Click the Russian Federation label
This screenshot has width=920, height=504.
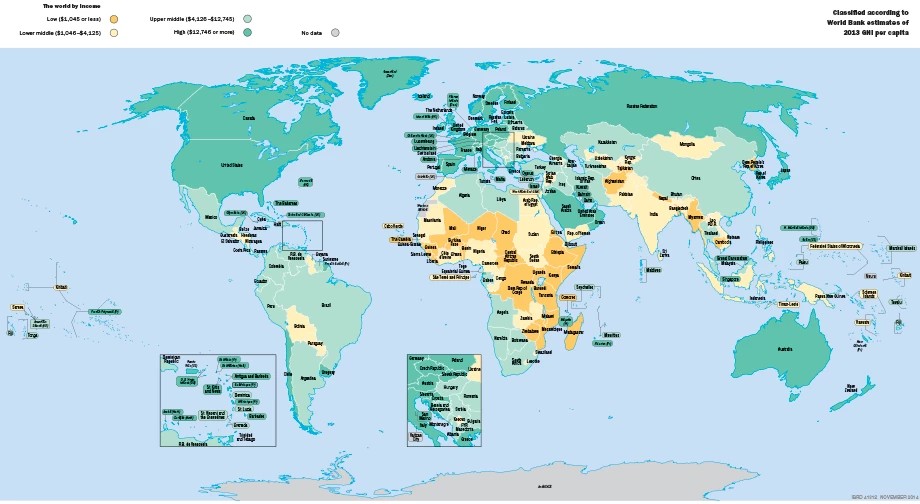[x=642, y=107]
